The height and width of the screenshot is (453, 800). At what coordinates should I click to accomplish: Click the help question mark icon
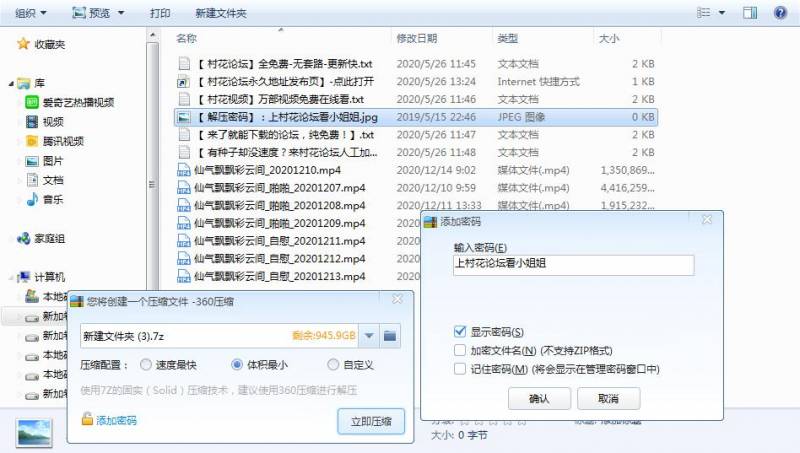[x=780, y=13]
